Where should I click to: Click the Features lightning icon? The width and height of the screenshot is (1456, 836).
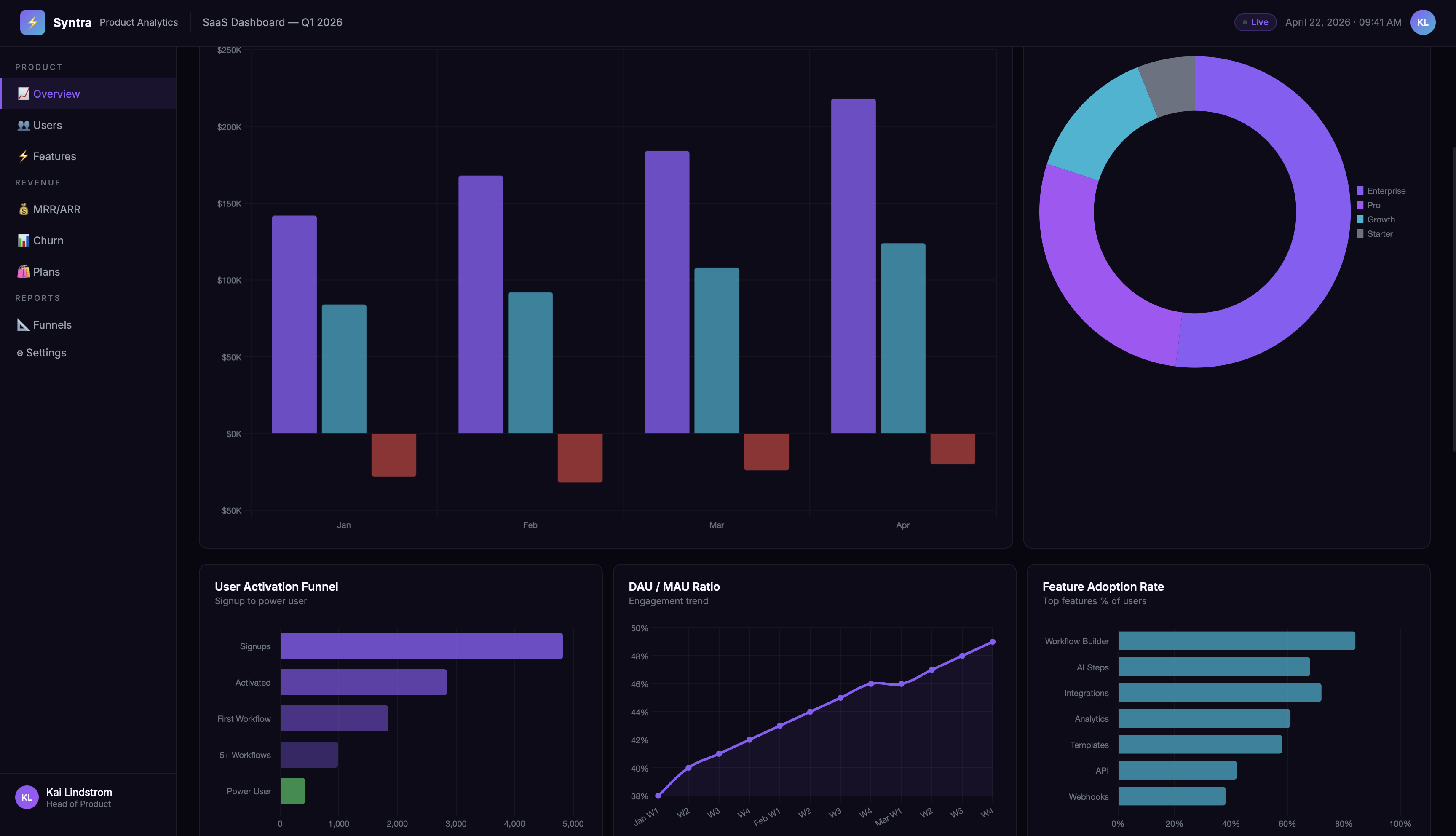click(24, 156)
